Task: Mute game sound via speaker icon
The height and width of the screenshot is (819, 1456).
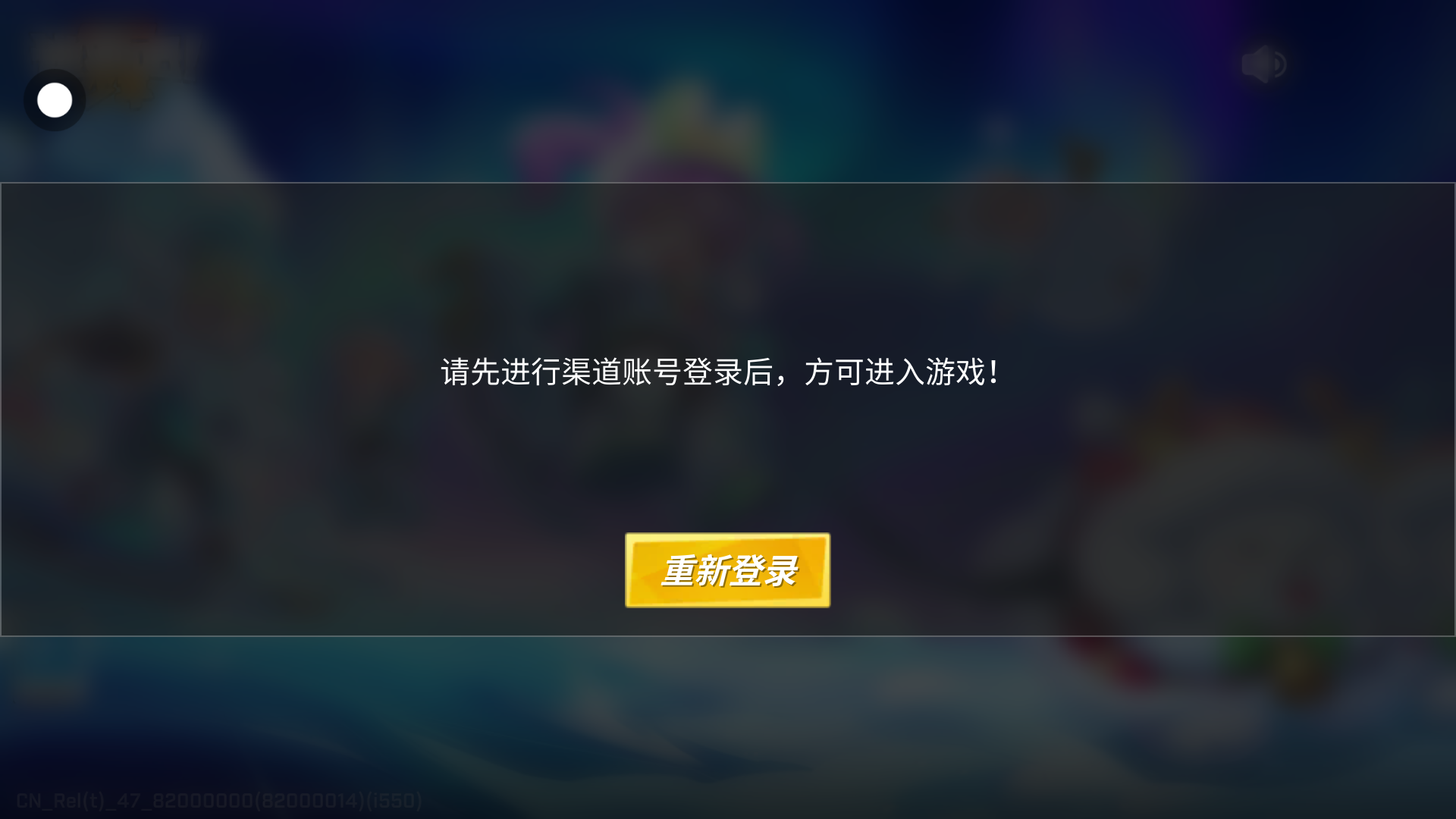Action: tap(1263, 64)
